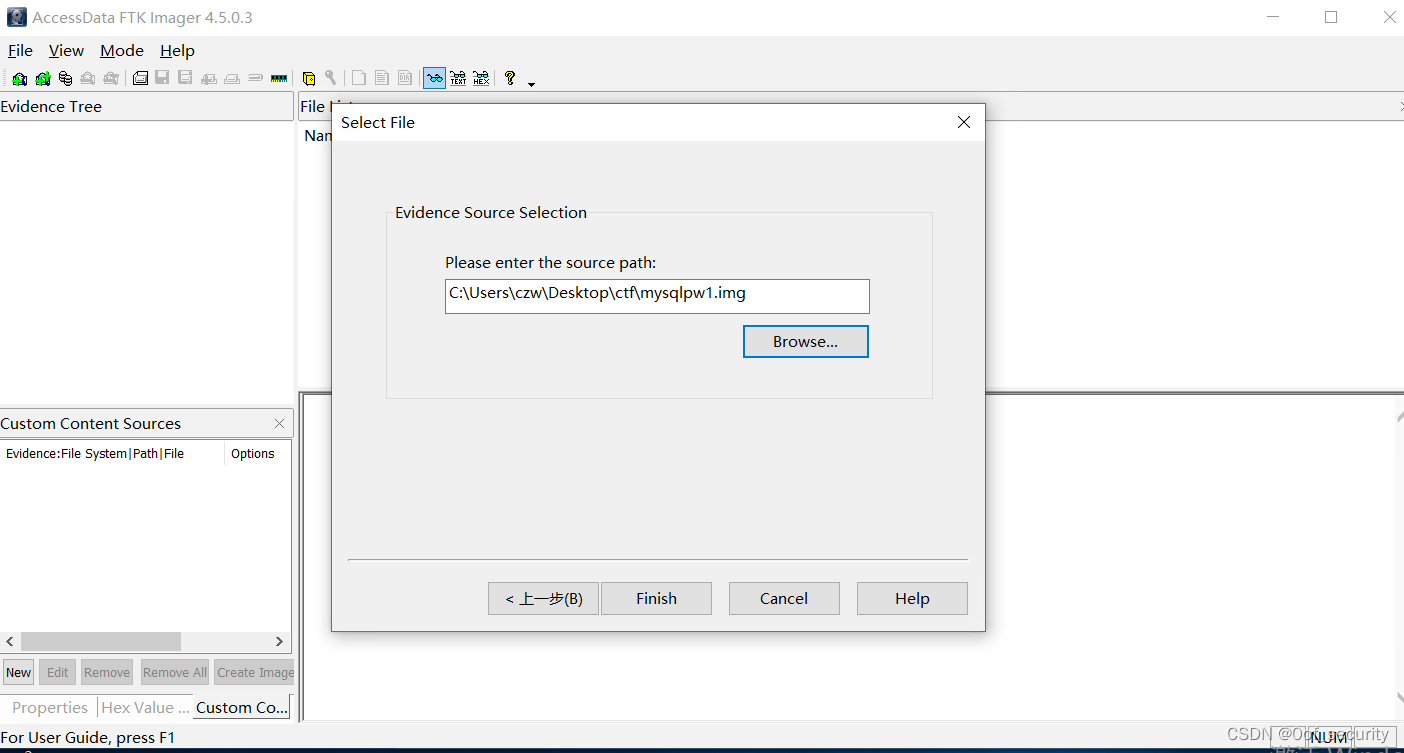Toggle automatic file viewer glasses icon
Screen dimensions: 1404x753
[435, 78]
